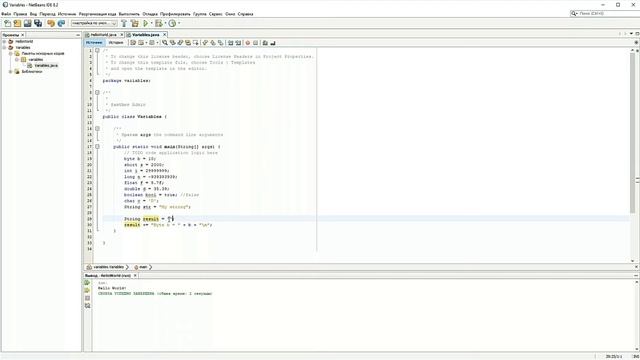The height and width of the screenshot is (360, 640).
Task: Open the dropdown arrow beside Profile icon
Action: pos(179,23)
